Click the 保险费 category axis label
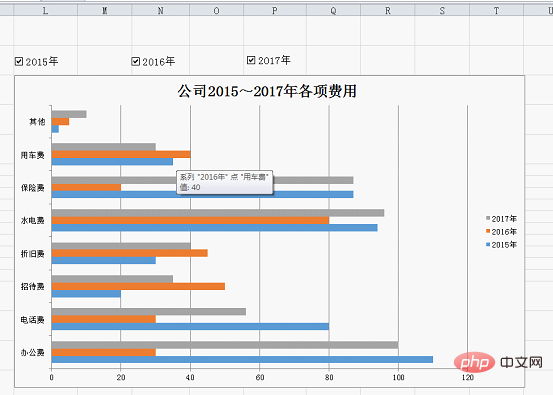 pos(32,188)
